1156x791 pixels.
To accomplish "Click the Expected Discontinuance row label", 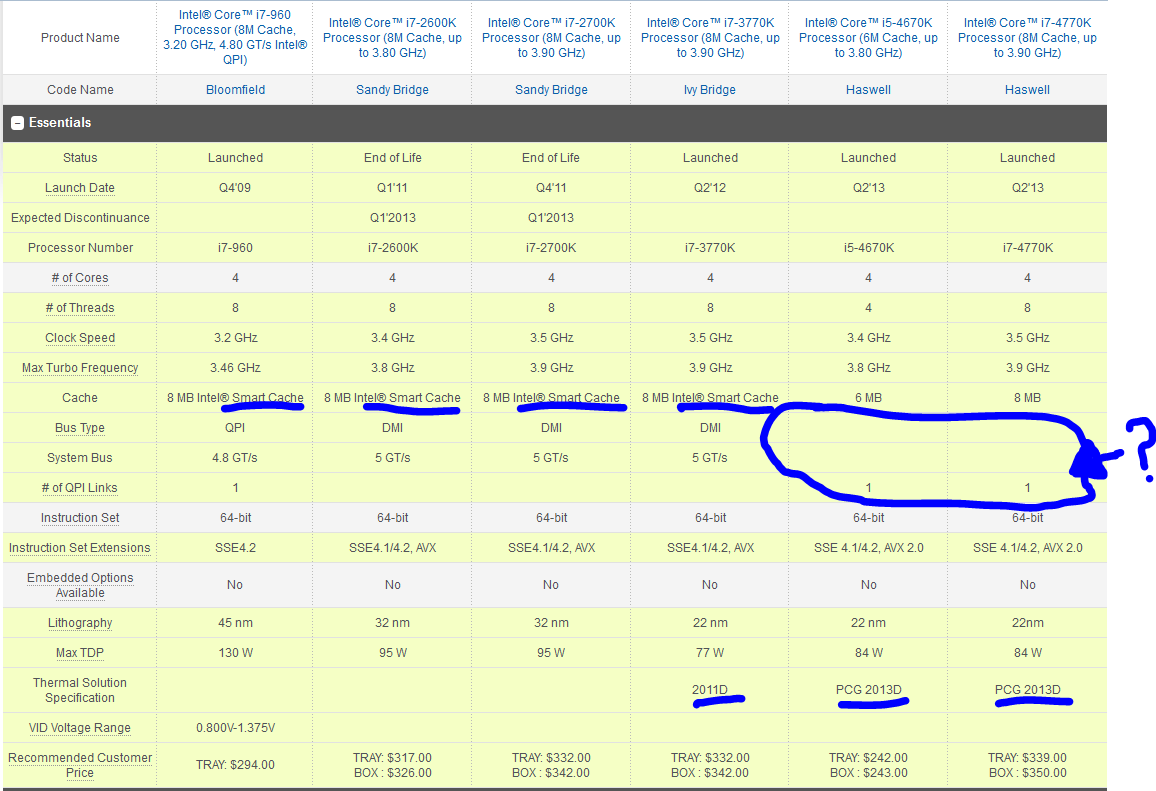I will coord(80,218).
